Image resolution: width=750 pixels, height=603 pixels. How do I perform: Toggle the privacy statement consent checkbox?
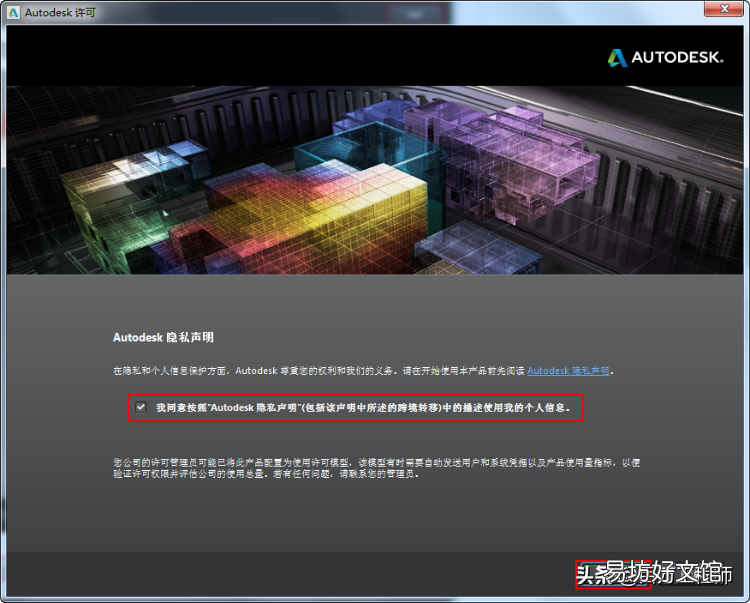141,407
